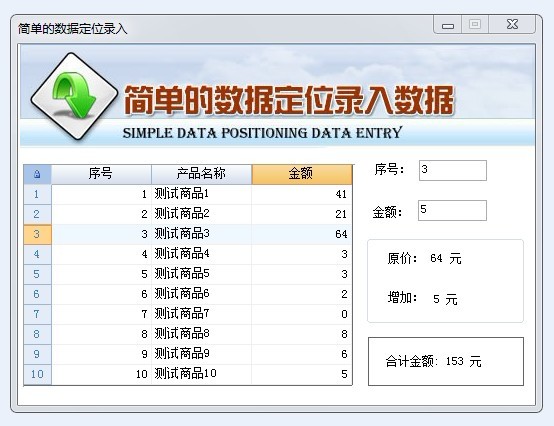Click the highlighted 金额 column header

[302, 174]
